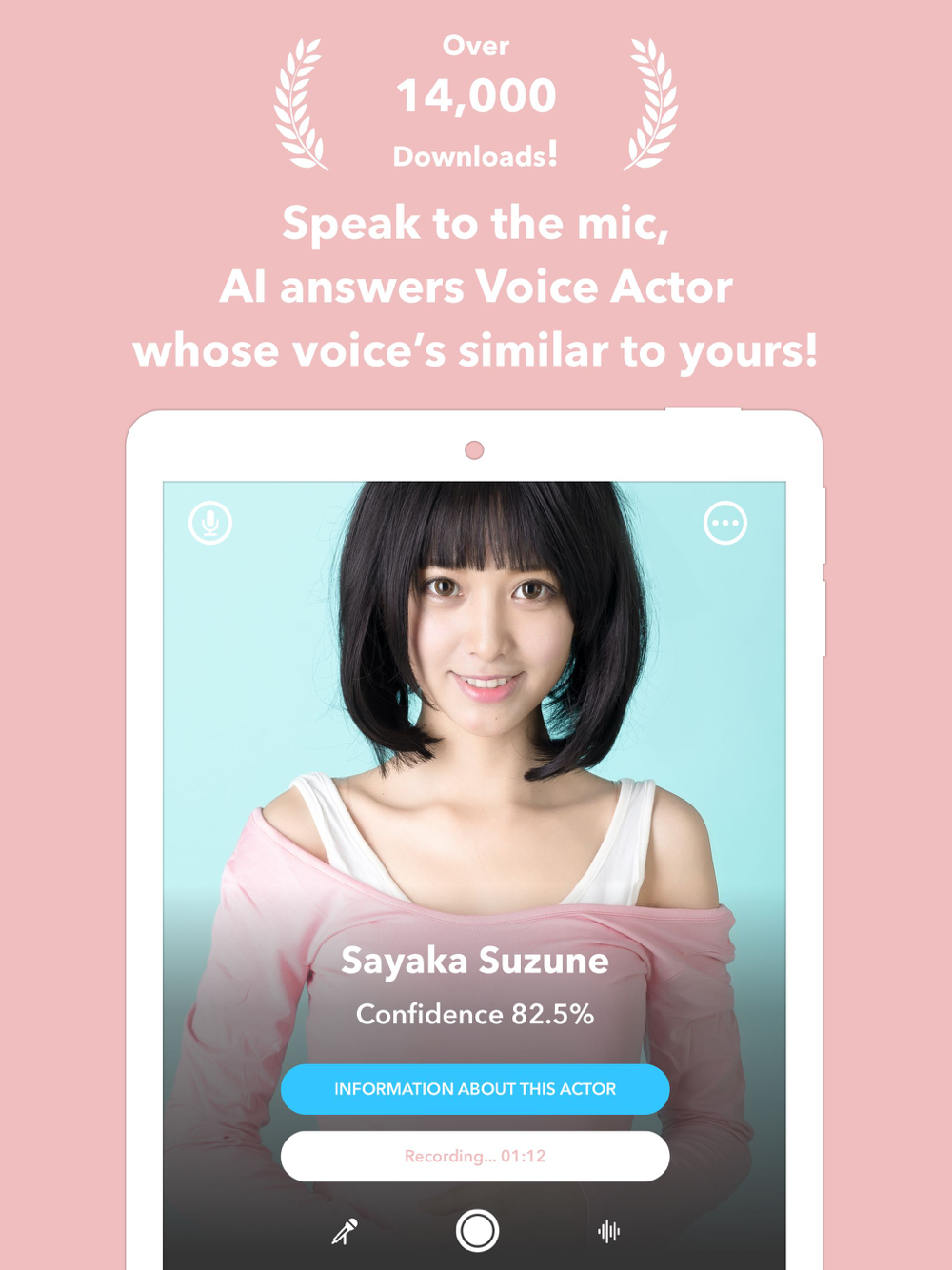This screenshot has width=952, height=1270.
Task: Click the word Over above the count
Action: point(476,46)
